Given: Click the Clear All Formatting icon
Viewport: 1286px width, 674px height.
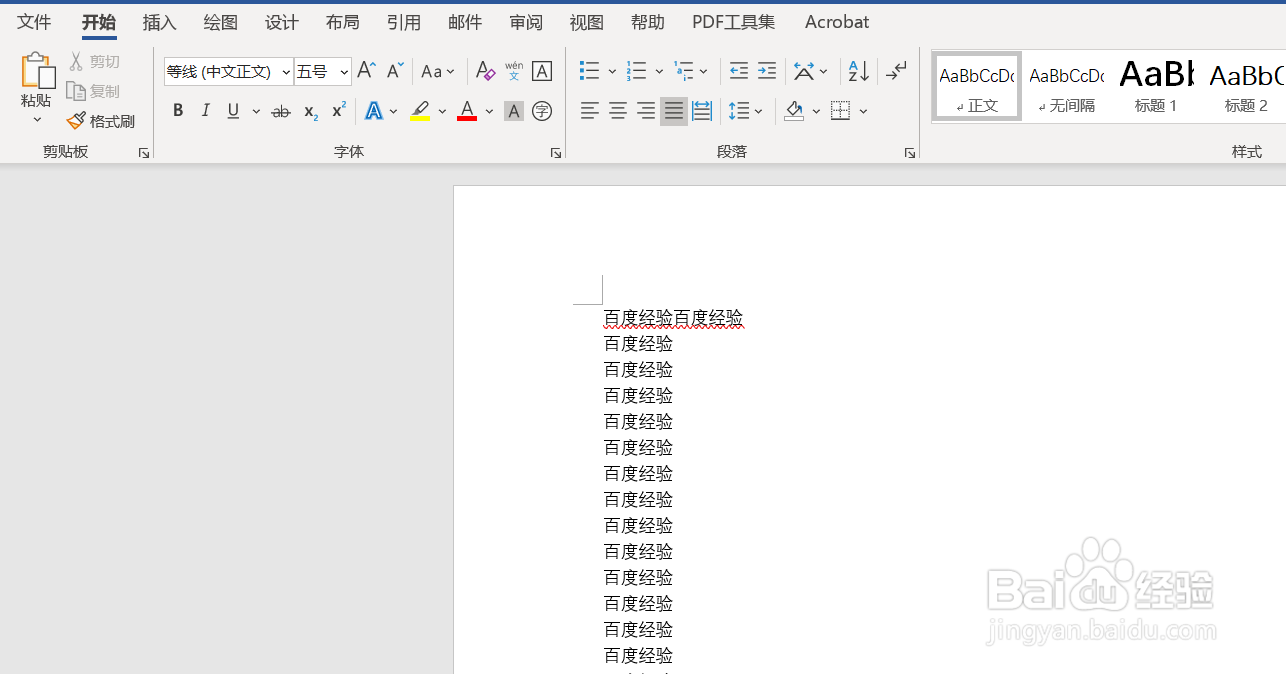Looking at the screenshot, I should tap(485, 70).
